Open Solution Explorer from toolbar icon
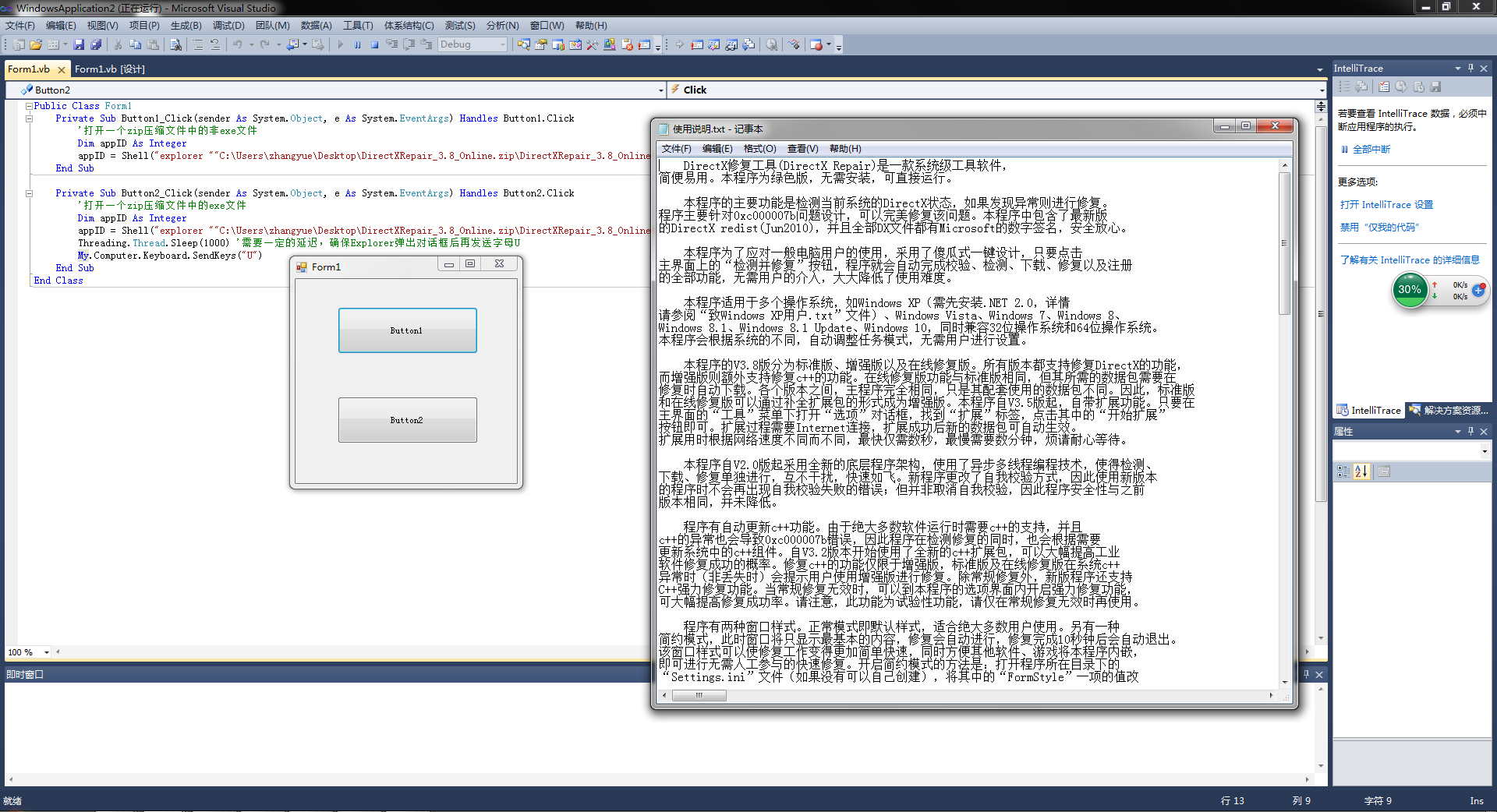The width and height of the screenshot is (1497, 812). point(524,44)
